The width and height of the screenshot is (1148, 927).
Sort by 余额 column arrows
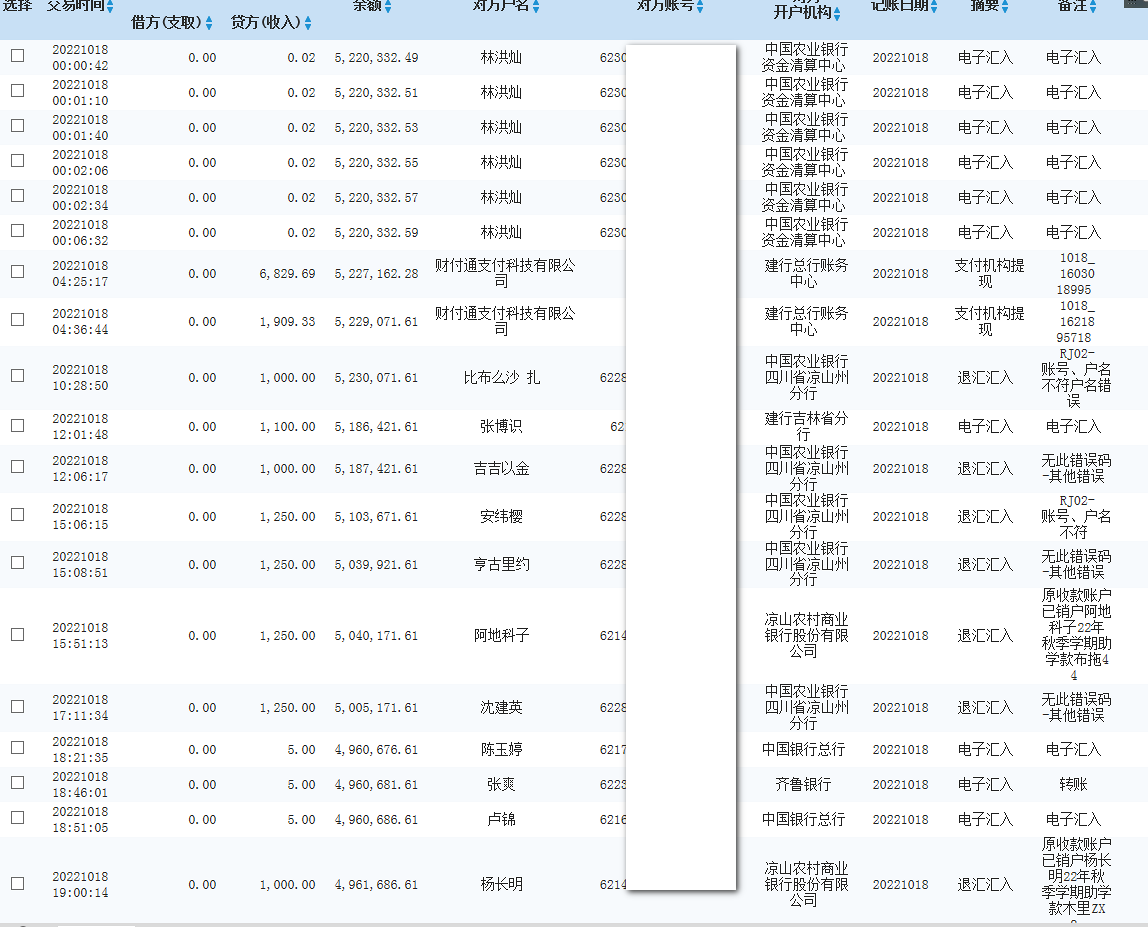coord(388,7)
